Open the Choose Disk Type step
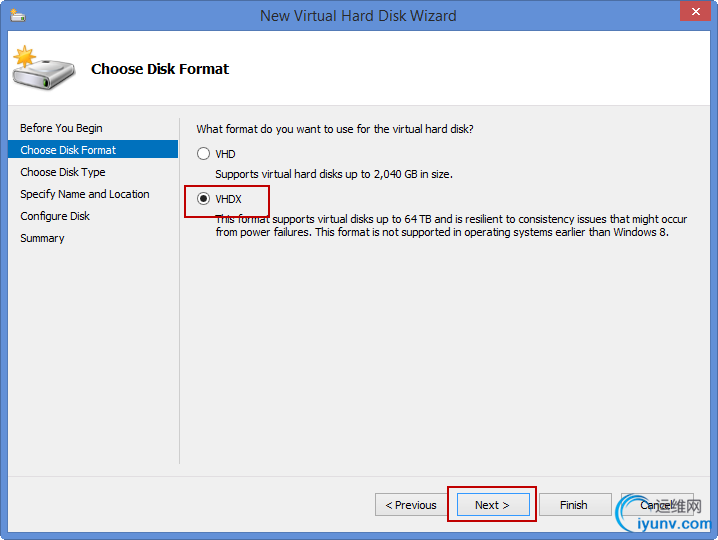 pyautogui.click(x=62, y=172)
